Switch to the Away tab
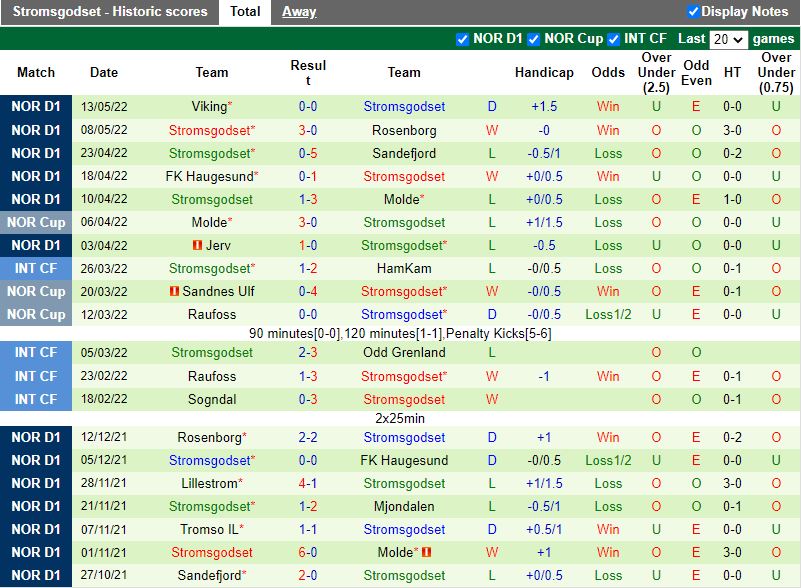This screenshot has width=801, height=588. [299, 12]
